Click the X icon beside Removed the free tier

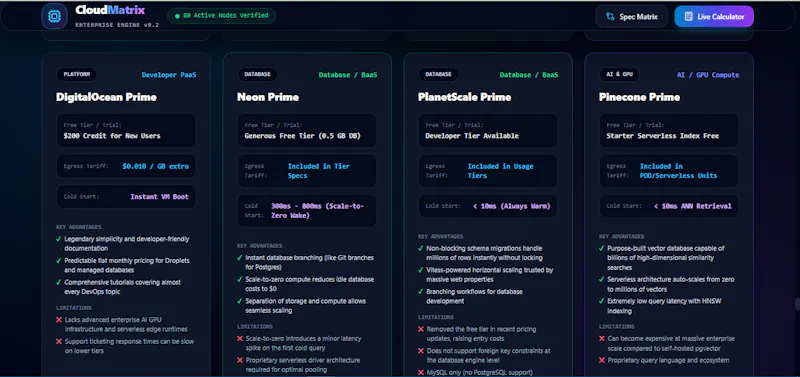coord(421,330)
